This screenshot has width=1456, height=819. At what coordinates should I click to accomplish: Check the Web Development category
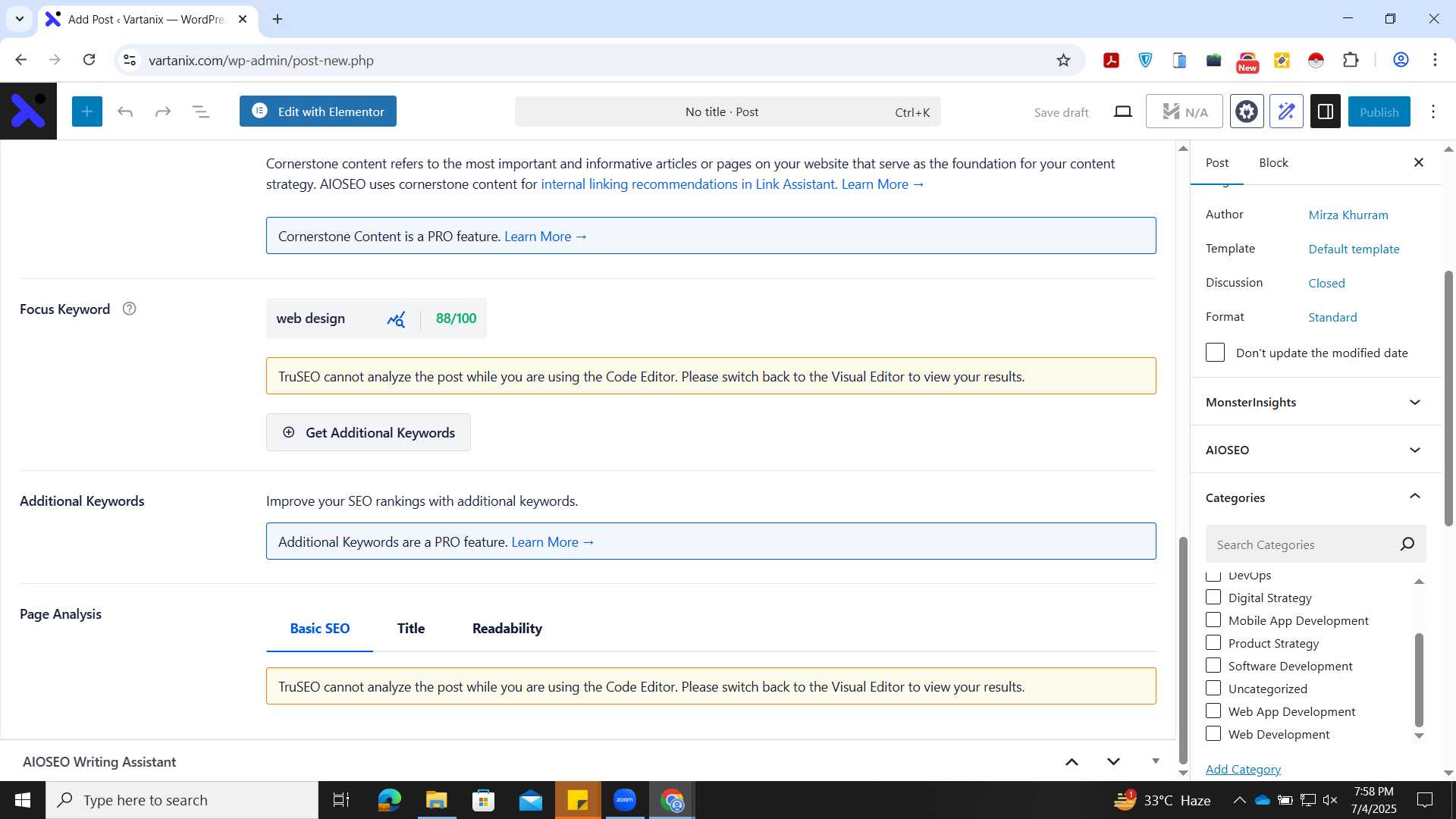1213,734
